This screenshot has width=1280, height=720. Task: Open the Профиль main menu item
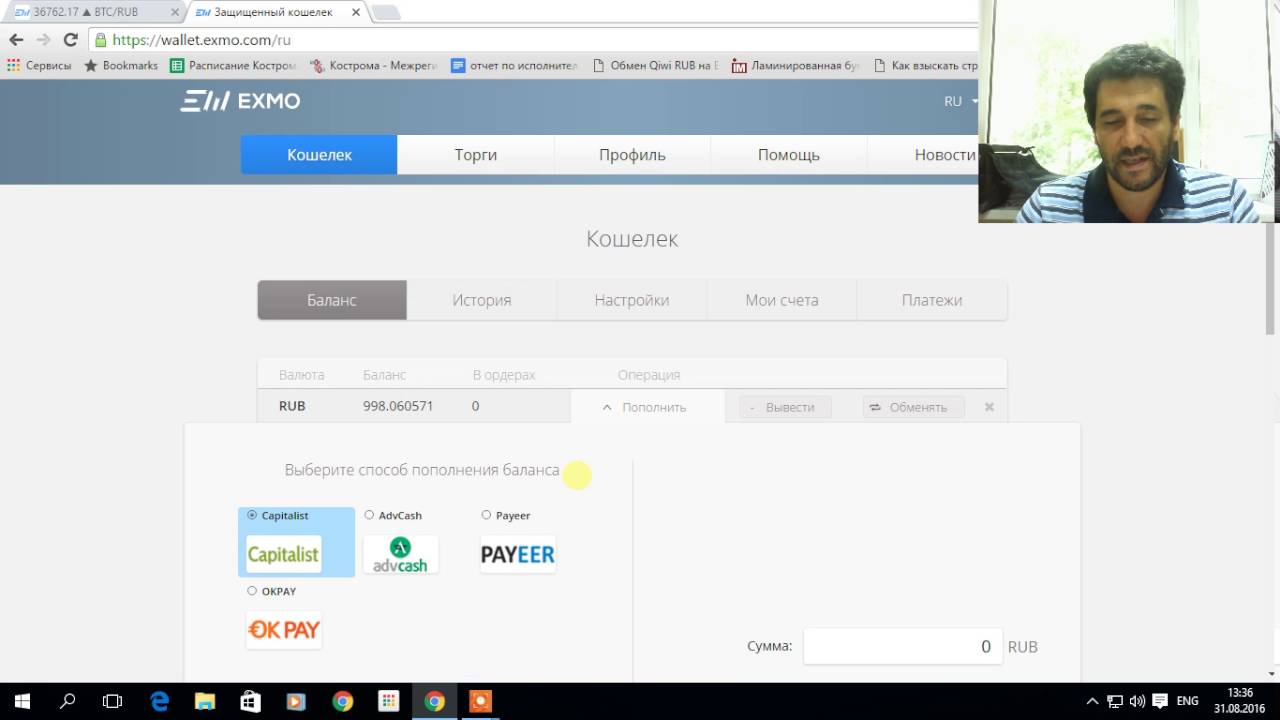(632, 155)
